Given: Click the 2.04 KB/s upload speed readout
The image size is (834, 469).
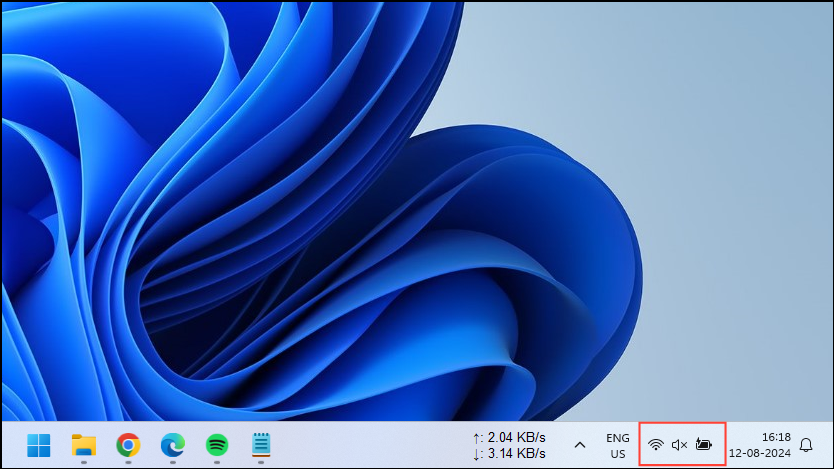Looking at the screenshot, I should 510,438.
